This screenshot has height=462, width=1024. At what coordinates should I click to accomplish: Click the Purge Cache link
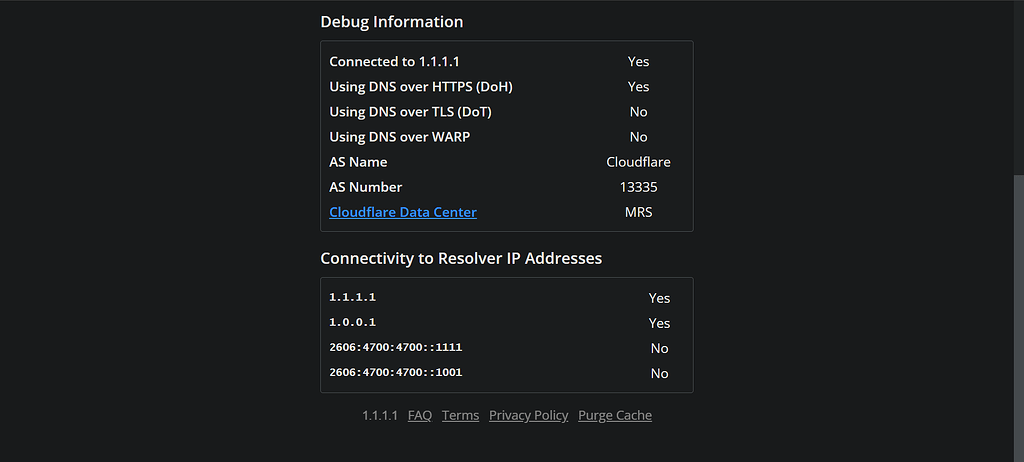615,415
